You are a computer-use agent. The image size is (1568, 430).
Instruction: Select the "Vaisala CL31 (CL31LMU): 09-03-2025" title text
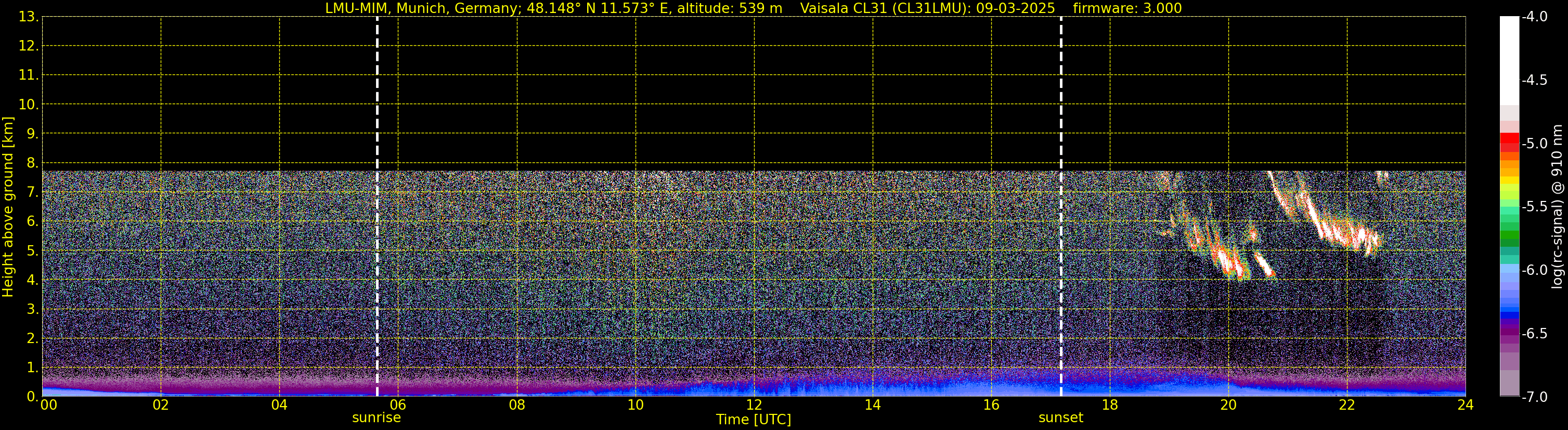pyautogui.click(x=928, y=8)
